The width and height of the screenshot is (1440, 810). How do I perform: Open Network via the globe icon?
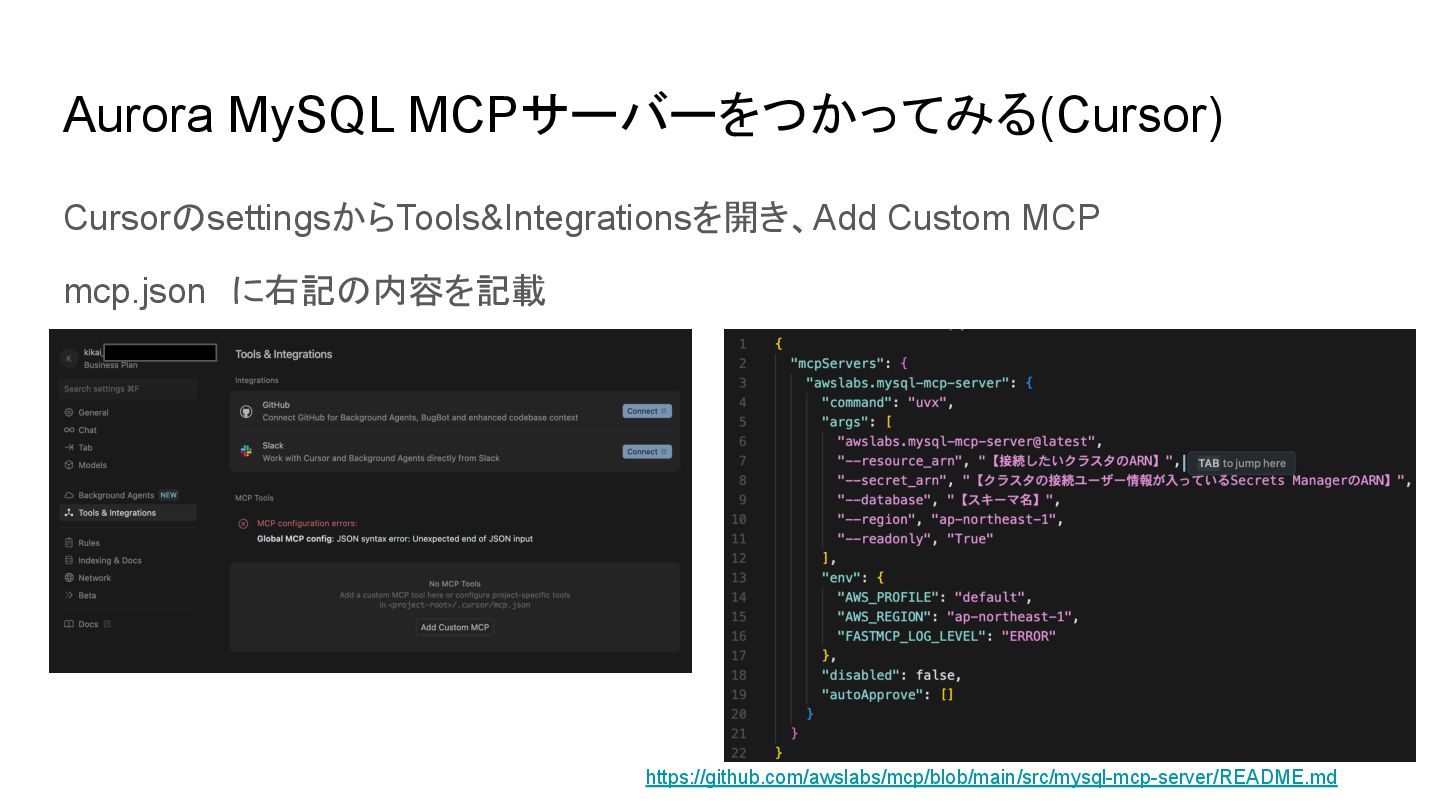pyautogui.click(x=68, y=578)
